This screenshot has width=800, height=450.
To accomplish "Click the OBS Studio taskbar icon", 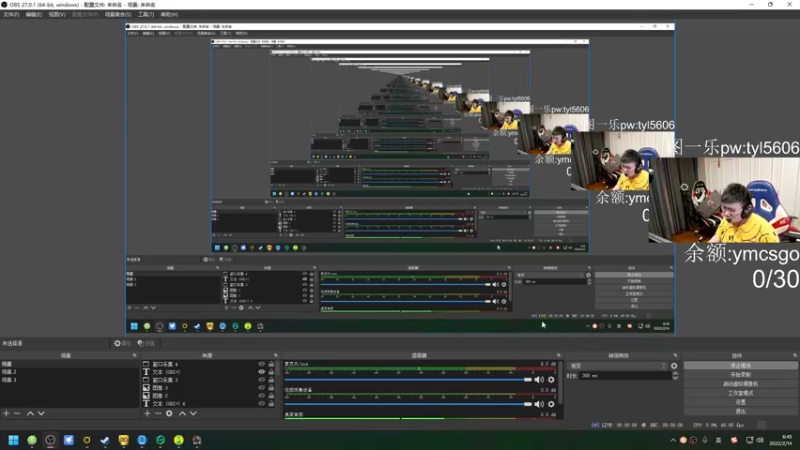I will (x=50, y=440).
